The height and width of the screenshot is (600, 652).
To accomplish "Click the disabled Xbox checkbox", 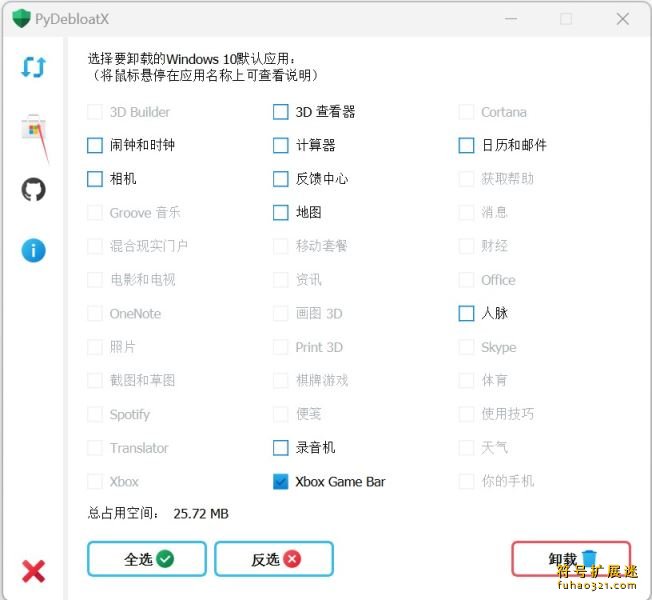I will point(94,481).
